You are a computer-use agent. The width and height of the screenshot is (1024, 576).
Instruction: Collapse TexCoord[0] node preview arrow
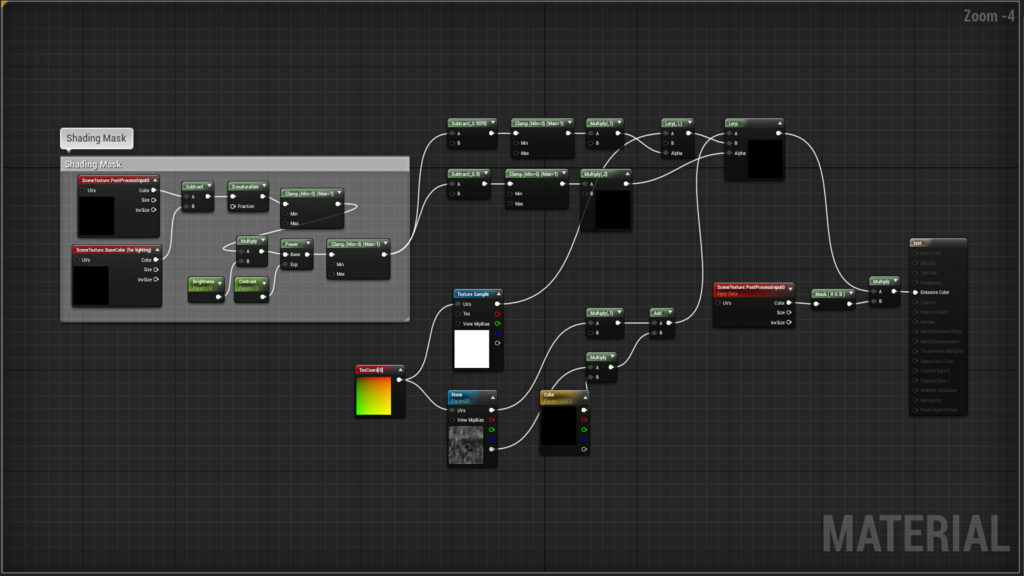click(x=400, y=370)
